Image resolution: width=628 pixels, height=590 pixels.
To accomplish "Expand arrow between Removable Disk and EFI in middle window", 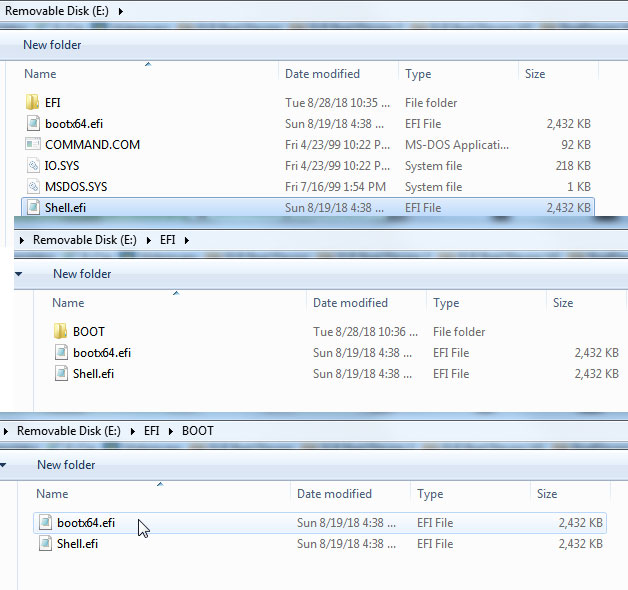I will tap(149, 240).
